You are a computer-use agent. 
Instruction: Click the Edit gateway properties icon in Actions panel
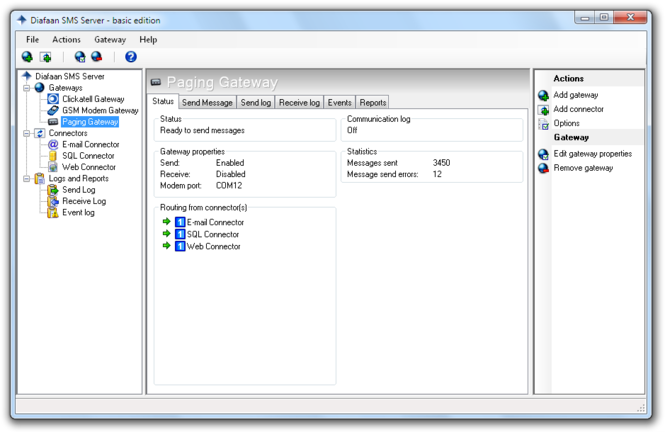click(x=543, y=154)
